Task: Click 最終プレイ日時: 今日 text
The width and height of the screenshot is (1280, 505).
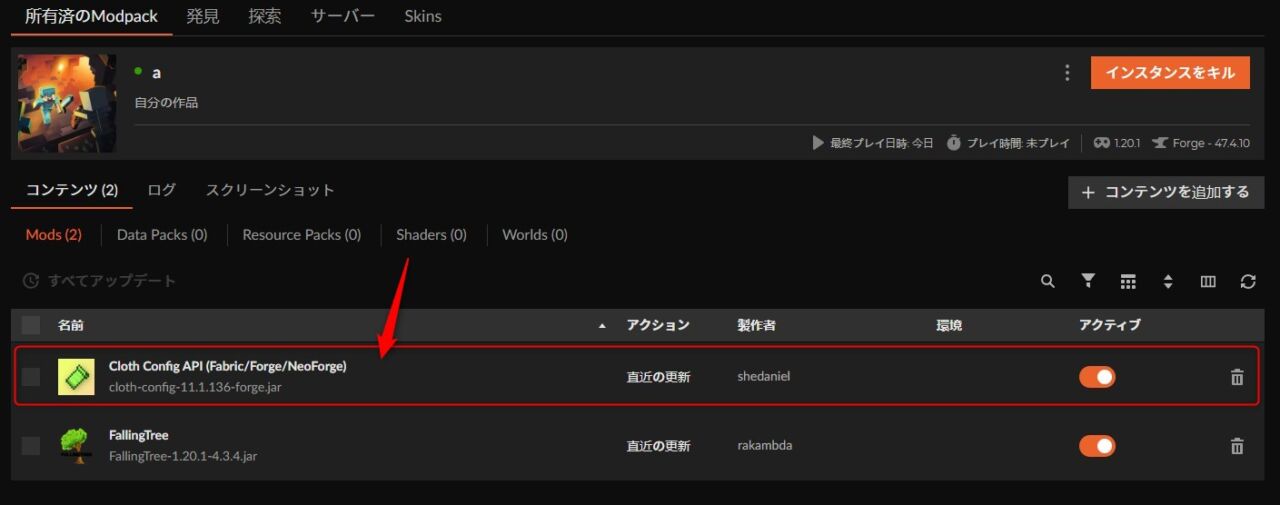Action: pyautogui.click(x=881, y=143)
